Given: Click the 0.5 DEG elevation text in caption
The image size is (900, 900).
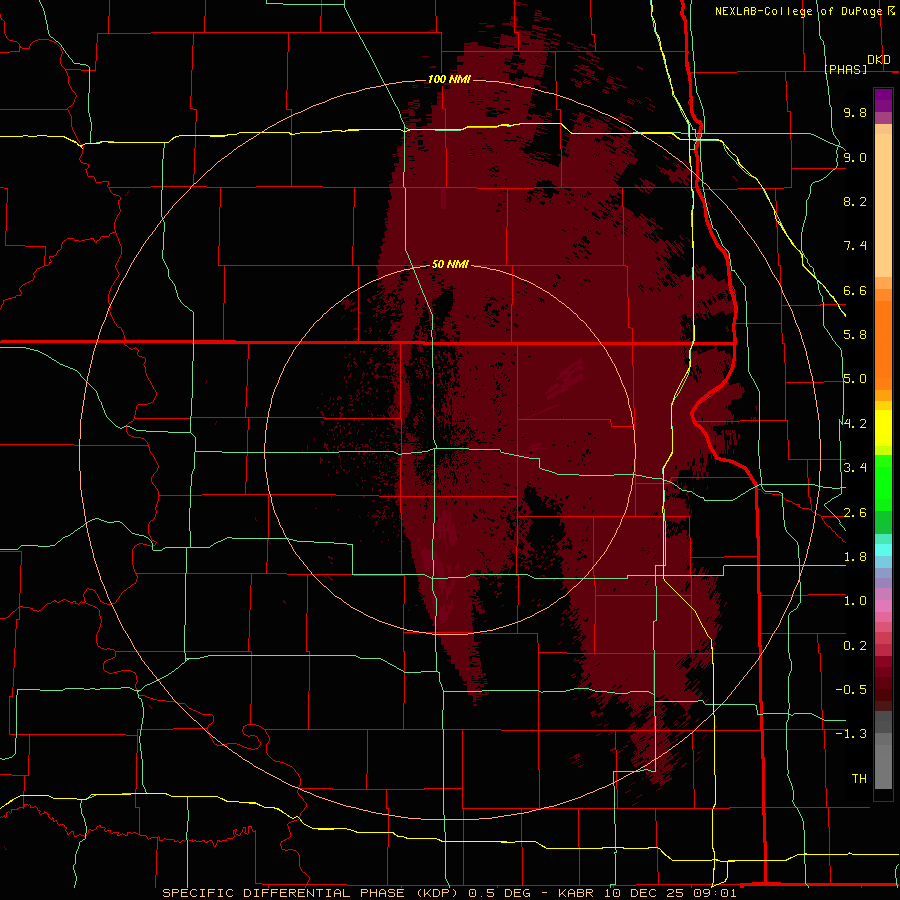Looking at the screenshot, I should point(499,893).
